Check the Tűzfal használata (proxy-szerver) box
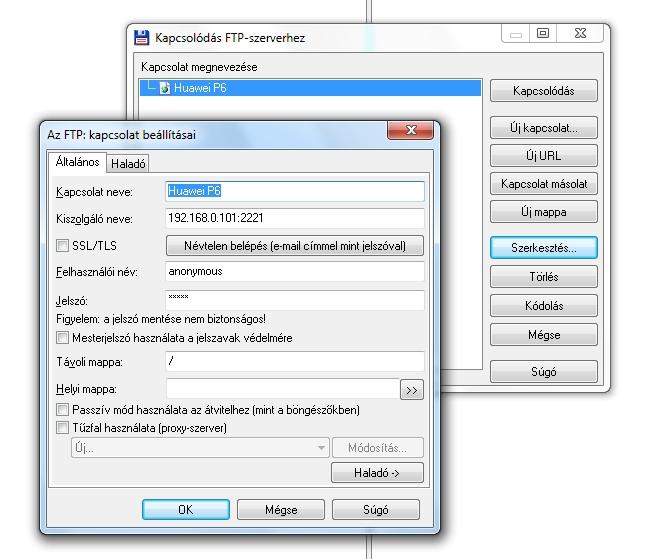The image size is (649, 559). click(62, 427)
